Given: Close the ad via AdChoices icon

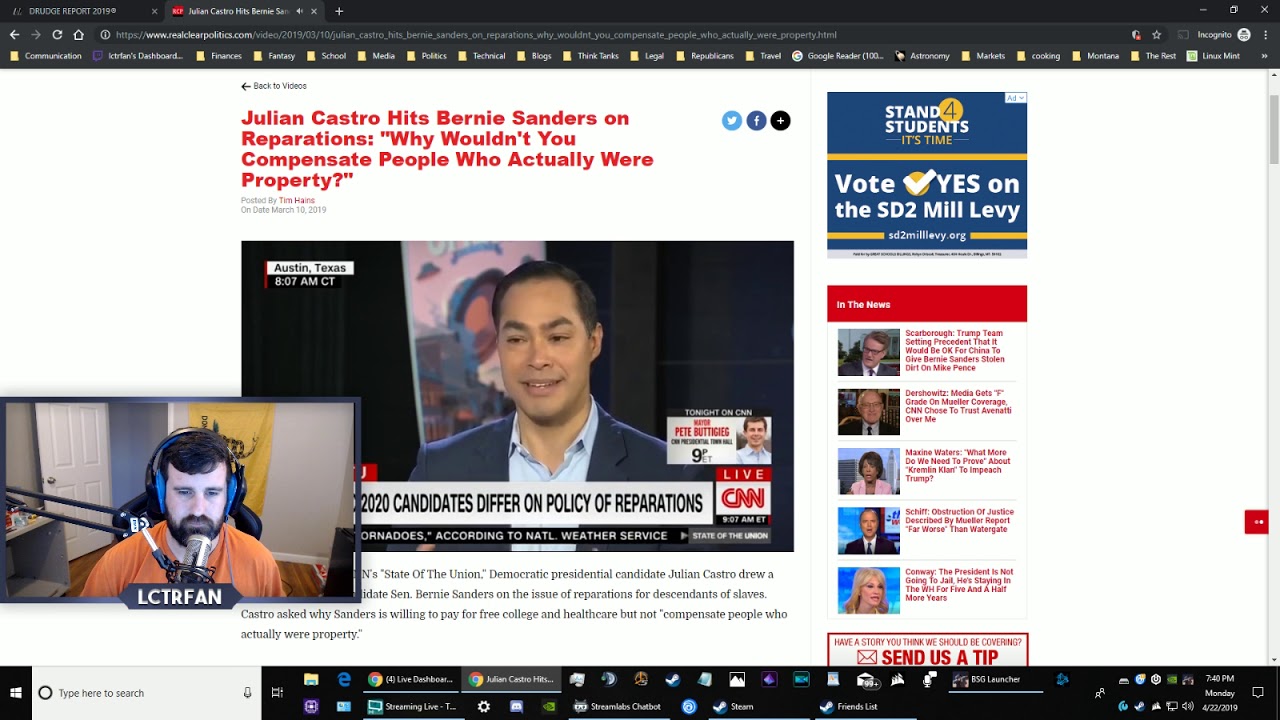Looking at the screenshot, I should [1016, 98].
